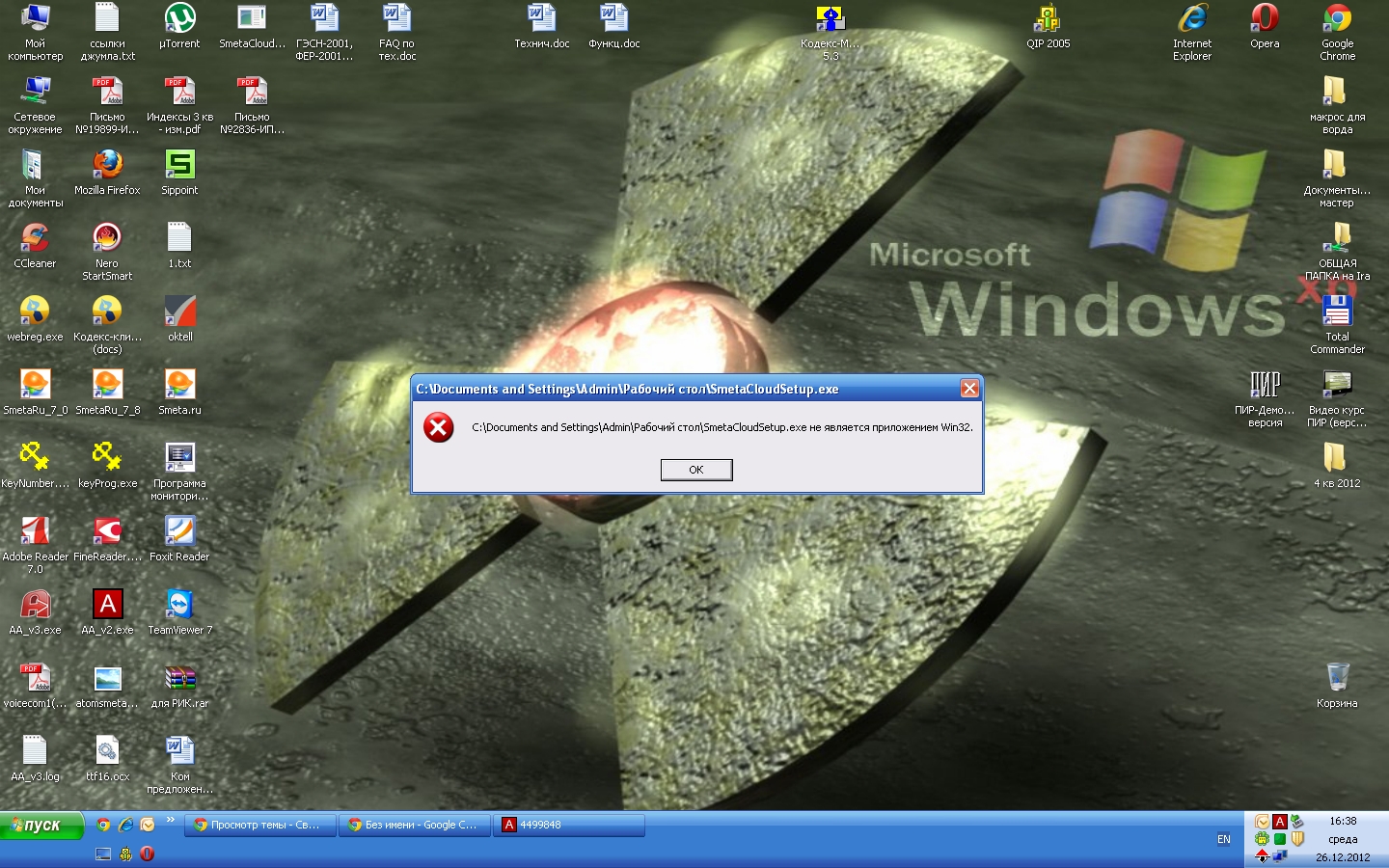The image size is (1389, 868).
Task: Open the Пуск start menu
Action: [42, 826]
